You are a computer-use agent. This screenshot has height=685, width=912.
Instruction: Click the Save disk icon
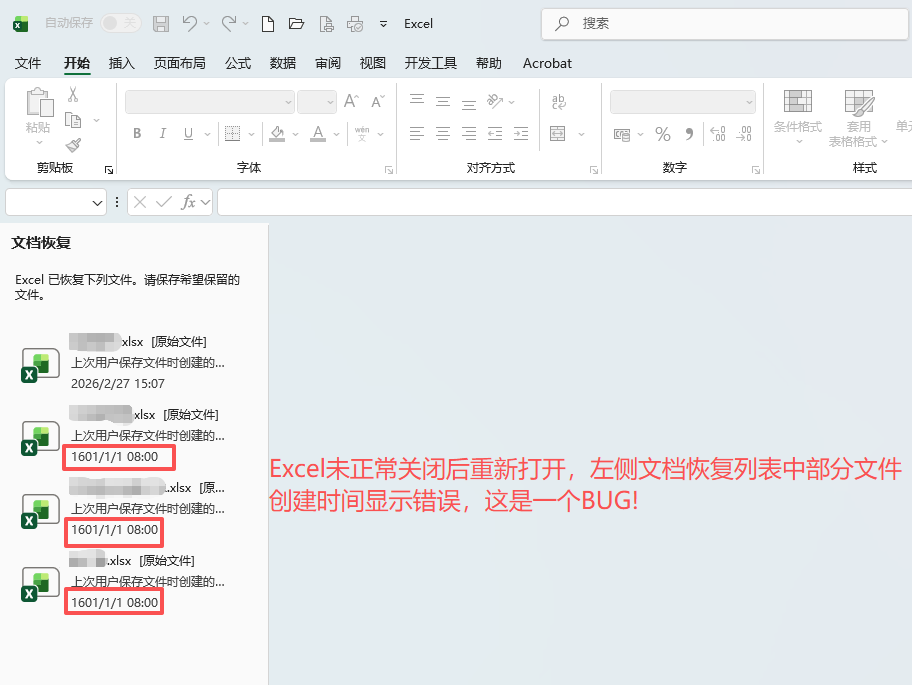click(161, 24)
